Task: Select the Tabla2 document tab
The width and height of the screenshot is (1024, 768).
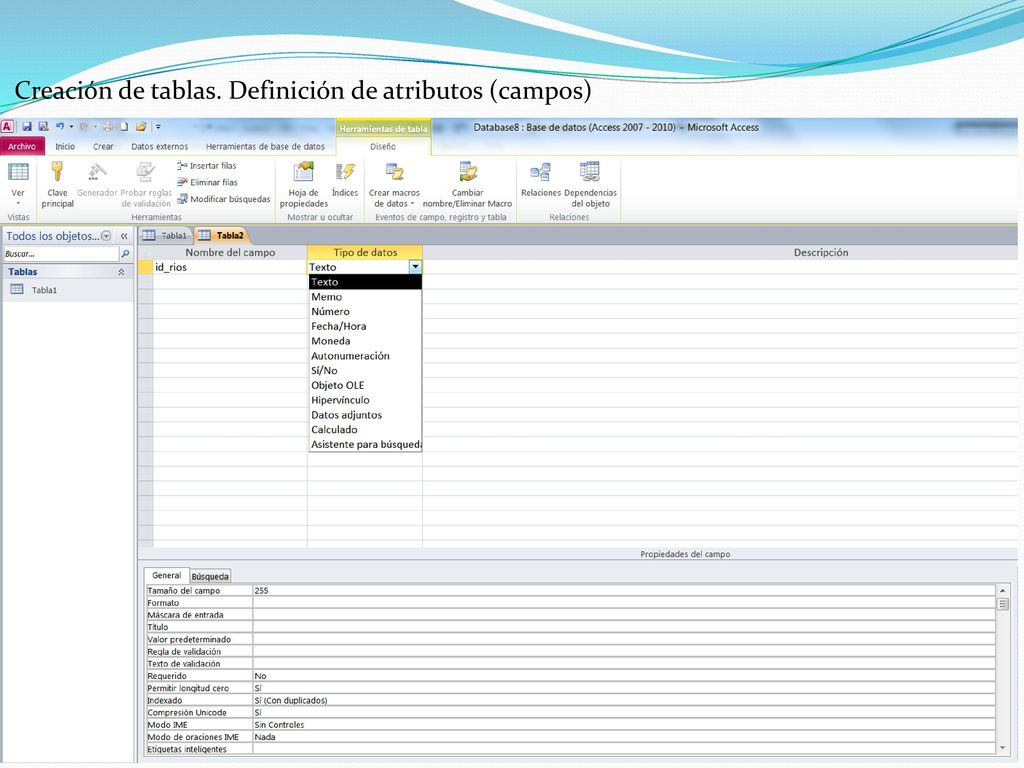Action: point(222,236)
